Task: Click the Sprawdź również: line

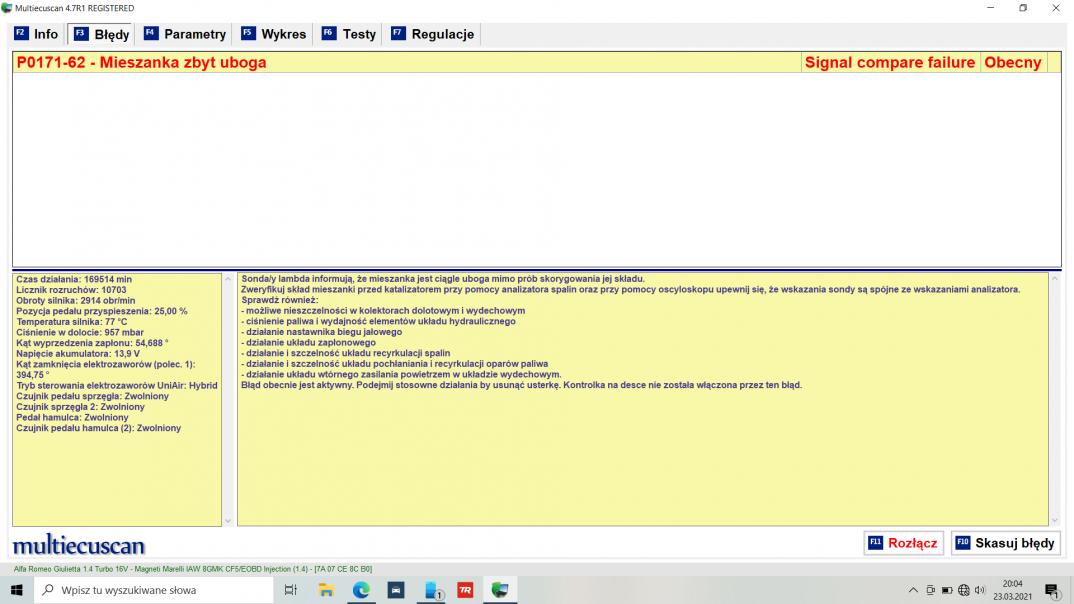Action: point(279,300)
